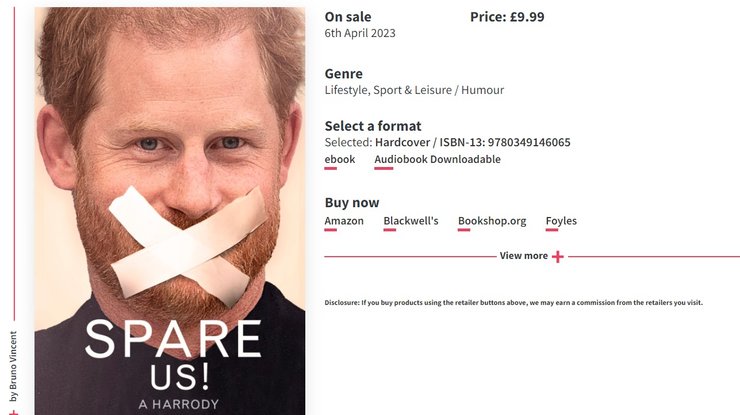Click the pink plus icon beside View more
Viewport: 740px width, 415px height.
pyautogui.click(x=557, y=257)
